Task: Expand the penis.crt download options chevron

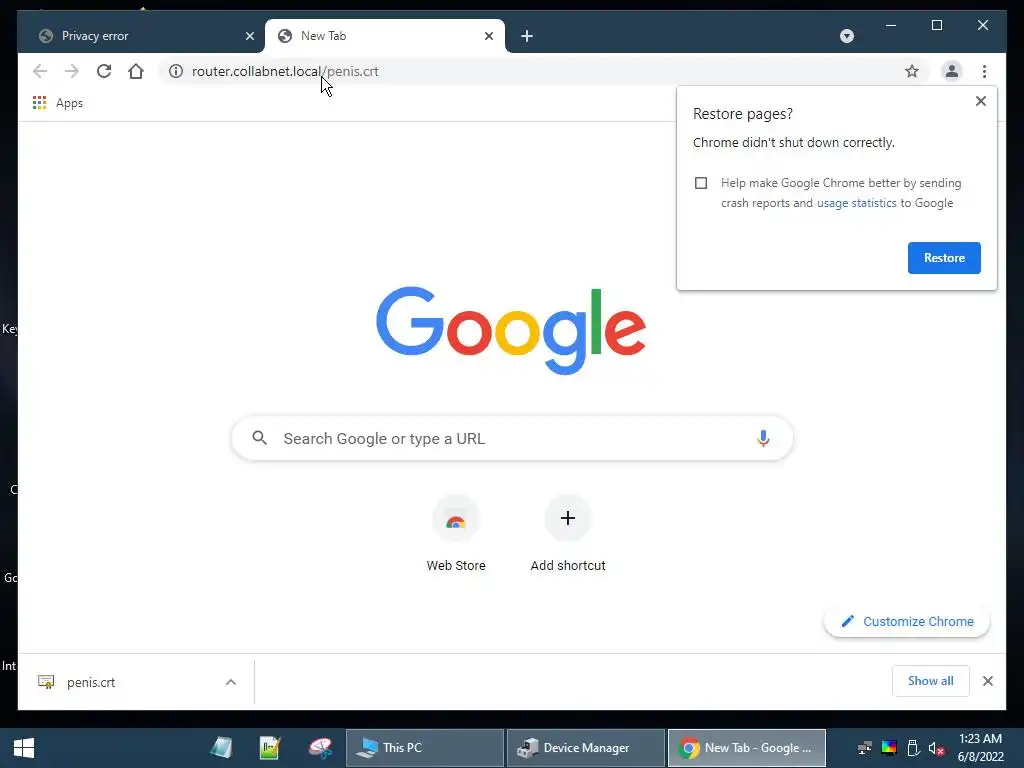Action: click(231, 682)
